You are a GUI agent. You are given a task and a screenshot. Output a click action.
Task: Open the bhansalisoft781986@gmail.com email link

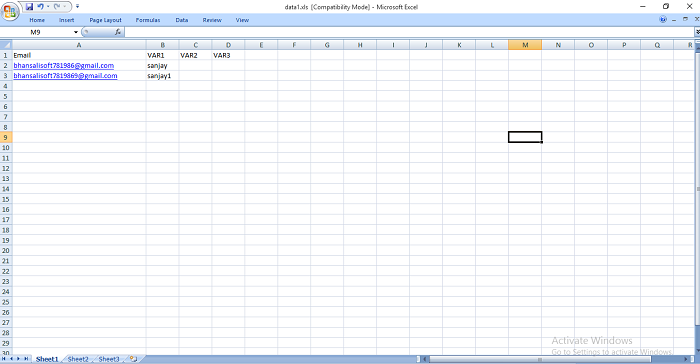[64, 66]
